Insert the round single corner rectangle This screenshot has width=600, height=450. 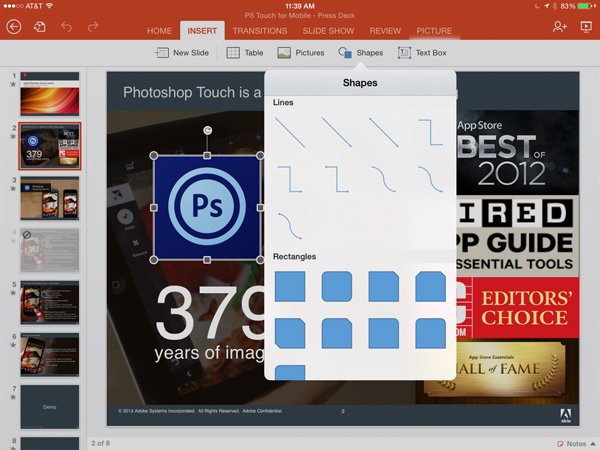[384, 333]
